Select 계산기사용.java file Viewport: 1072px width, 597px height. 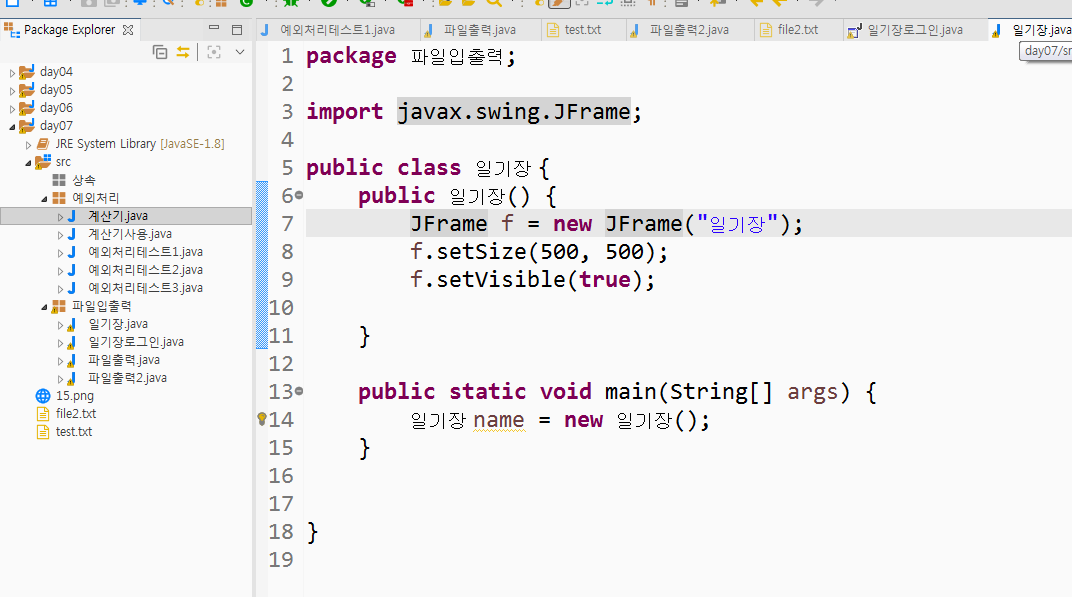pyautogui.click(x=130, y=234)
